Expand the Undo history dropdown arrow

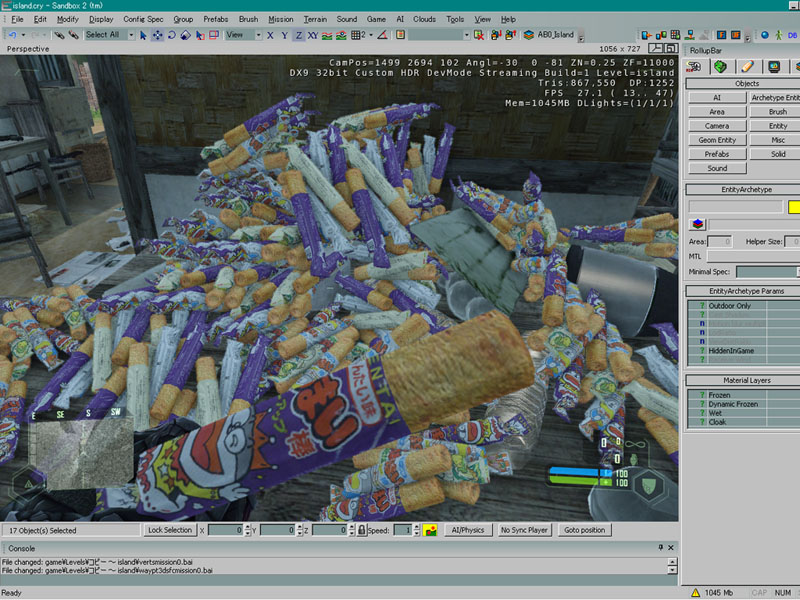(x=23, y=35)
